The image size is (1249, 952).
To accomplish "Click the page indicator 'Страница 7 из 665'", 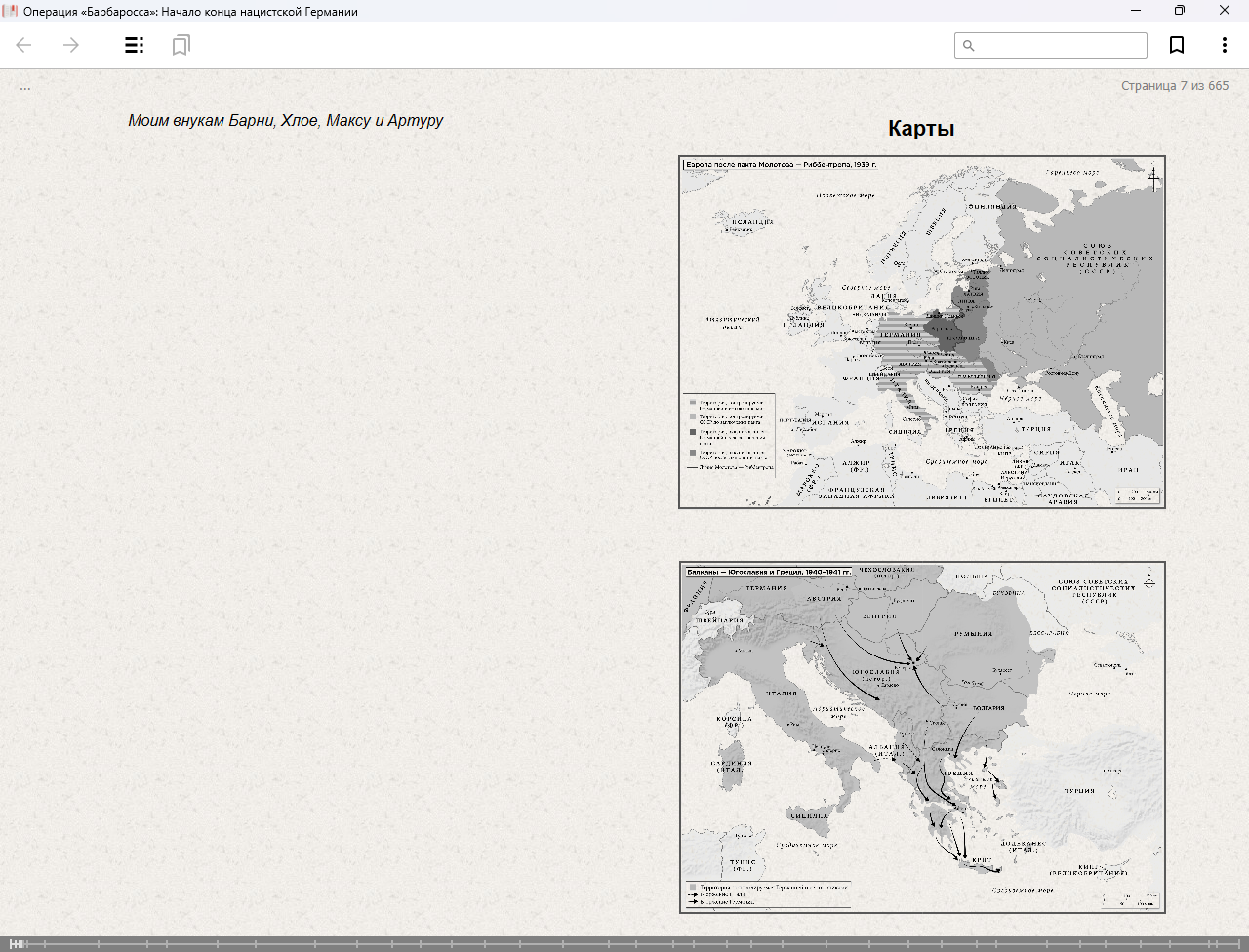I will point(1174,86).
